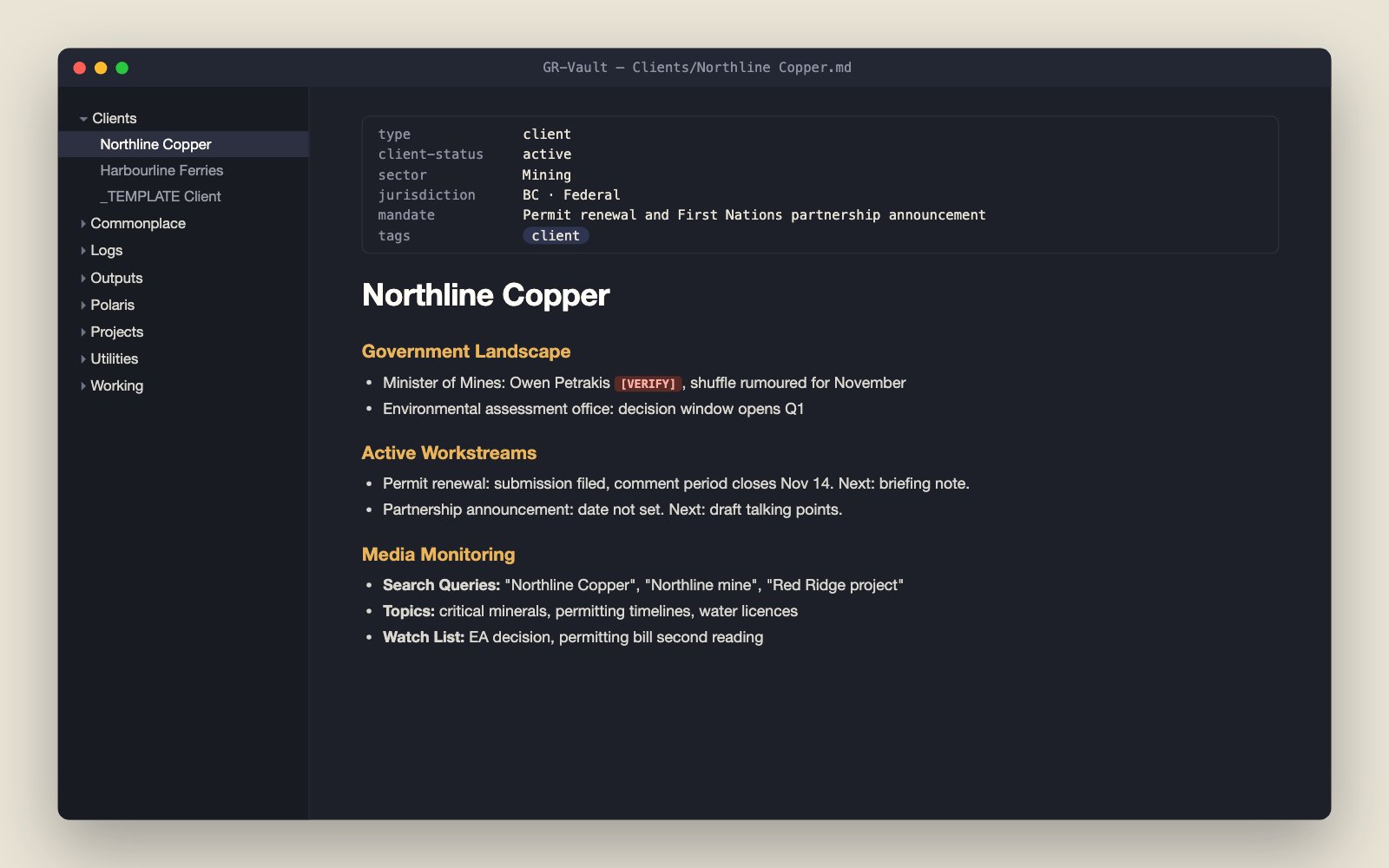Click the Permit renewal workstream line
This screenshot has height=868, width=1389.
(x=676, y=483)
